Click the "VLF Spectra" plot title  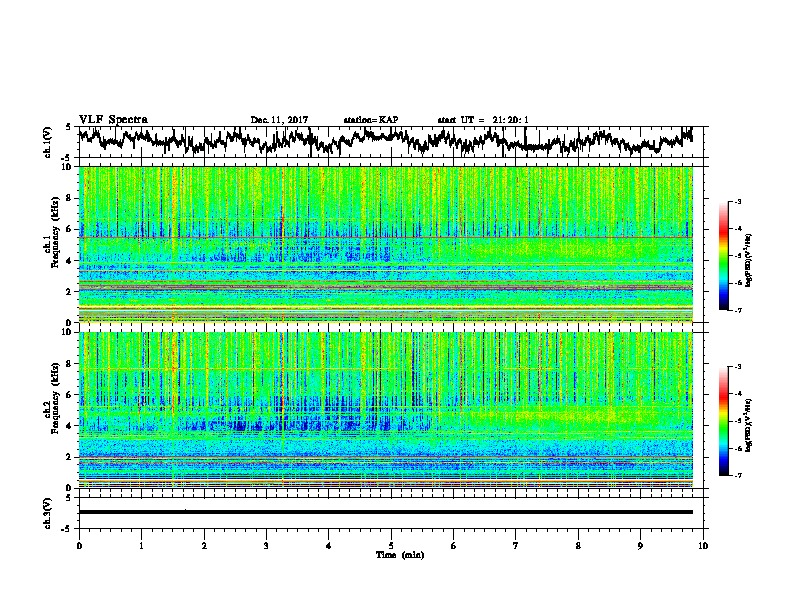tap(113, 120)
